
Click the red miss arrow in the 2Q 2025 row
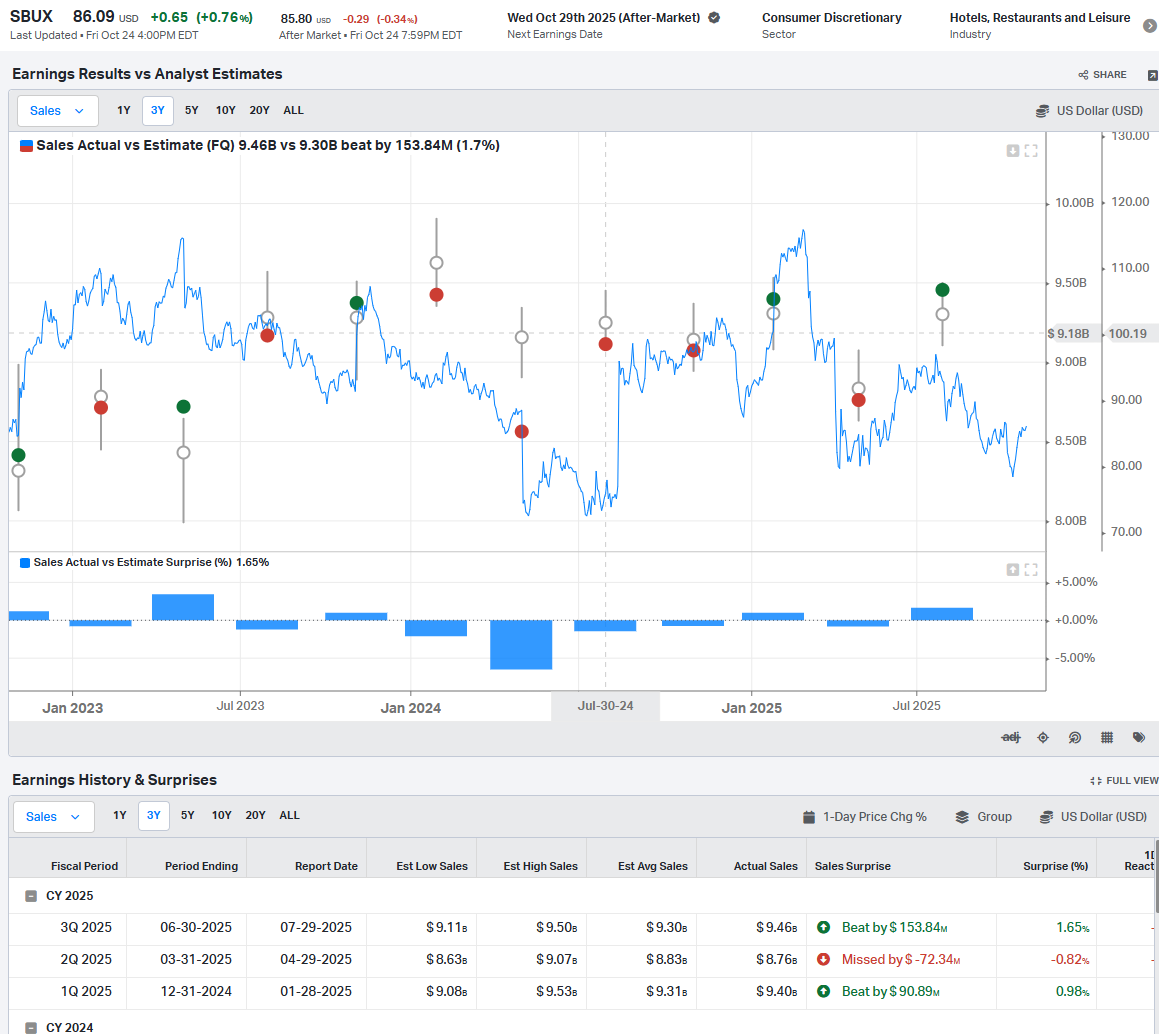point(823,959)
